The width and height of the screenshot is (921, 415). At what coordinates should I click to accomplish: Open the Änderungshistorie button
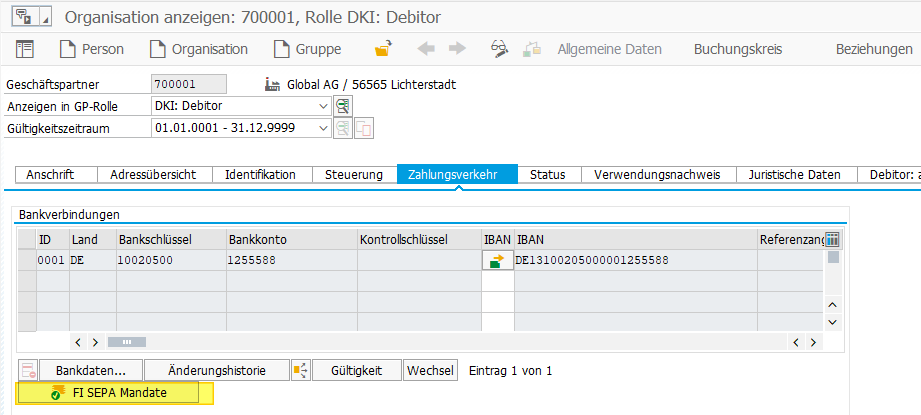[x=217, y=370]
